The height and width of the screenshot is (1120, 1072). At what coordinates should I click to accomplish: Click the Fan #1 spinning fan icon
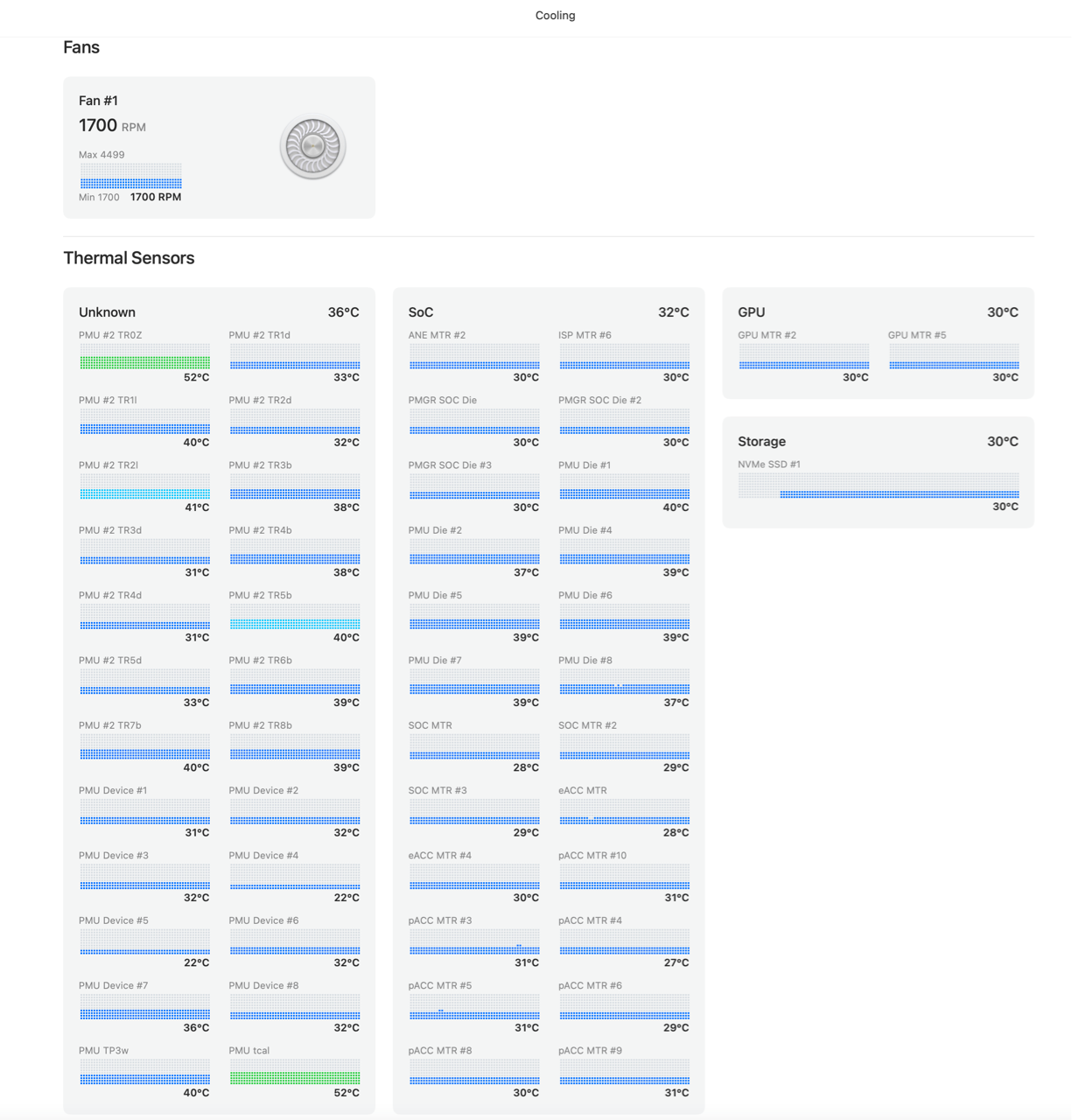click(x=312, y=147)
